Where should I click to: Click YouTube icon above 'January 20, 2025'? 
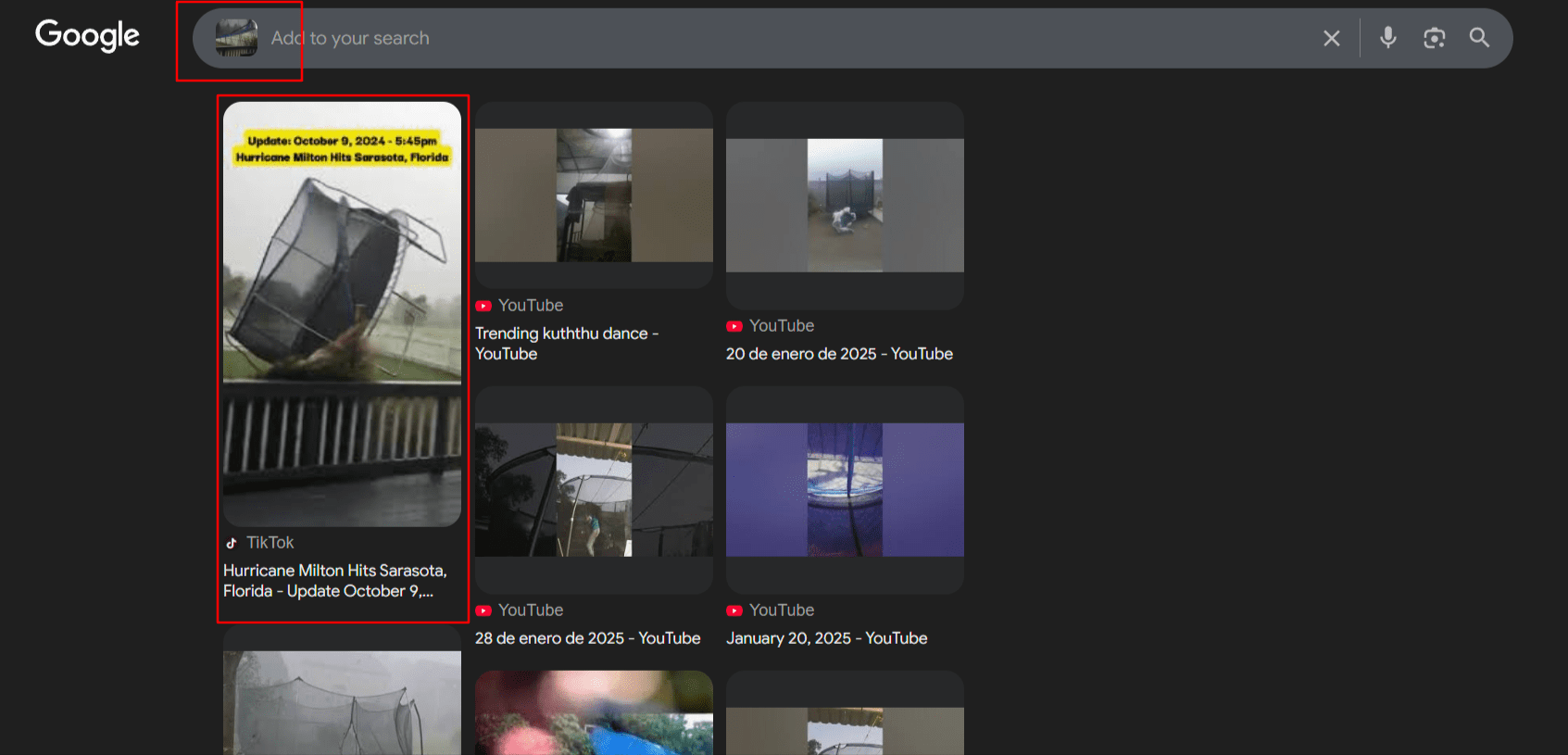tap(734, 610)
